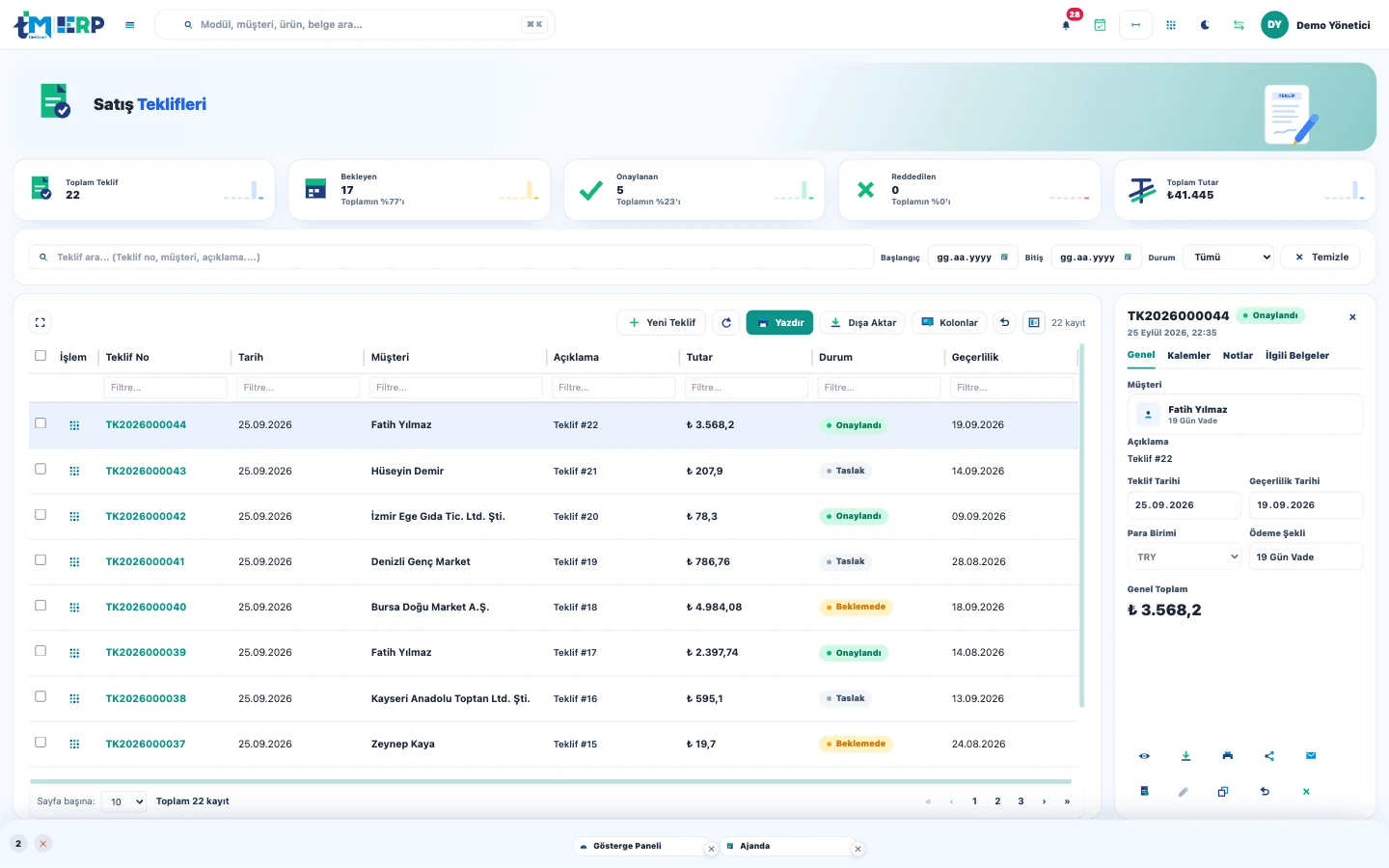
Task: Open the İlgili Belgeler tab
Action: [1297, 356]
